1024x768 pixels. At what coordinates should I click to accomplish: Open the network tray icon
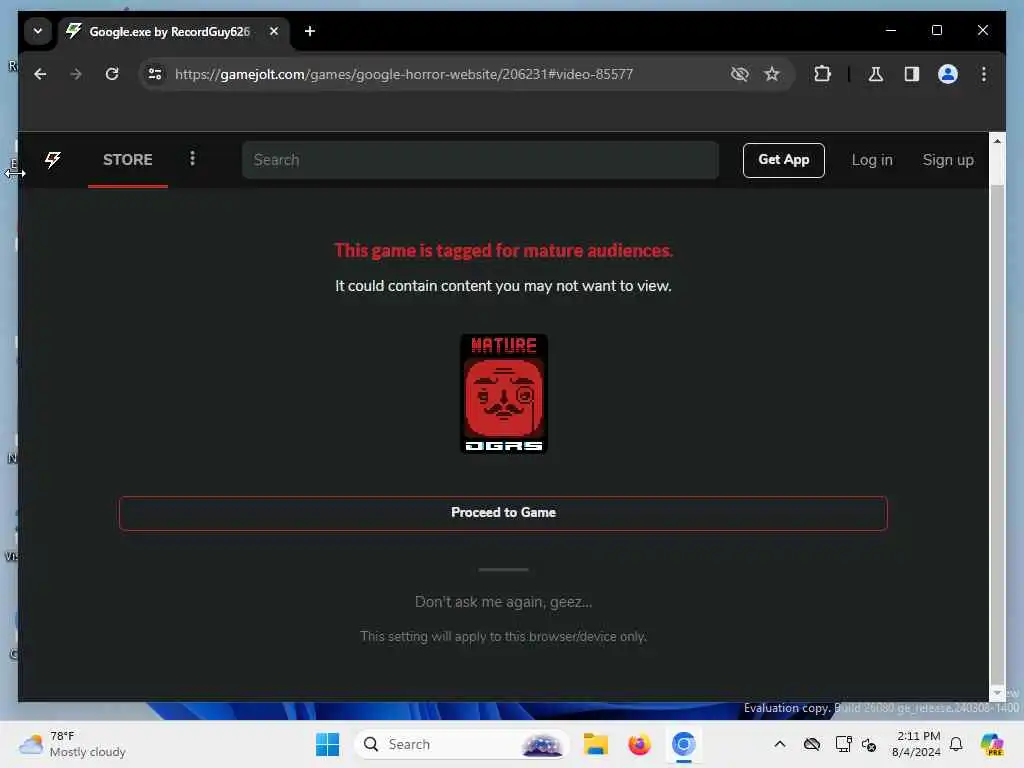point(843,744)
